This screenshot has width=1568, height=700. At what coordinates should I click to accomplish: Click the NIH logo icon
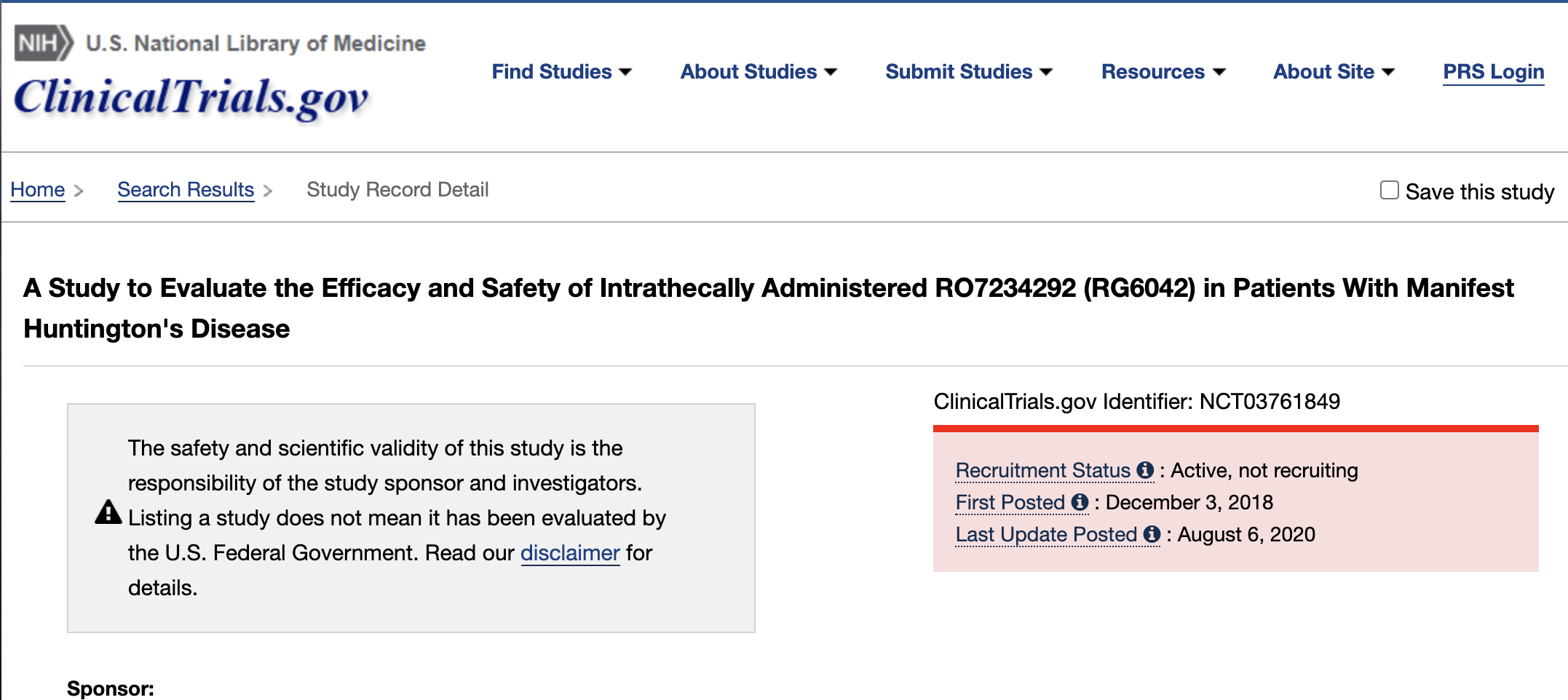44,43
